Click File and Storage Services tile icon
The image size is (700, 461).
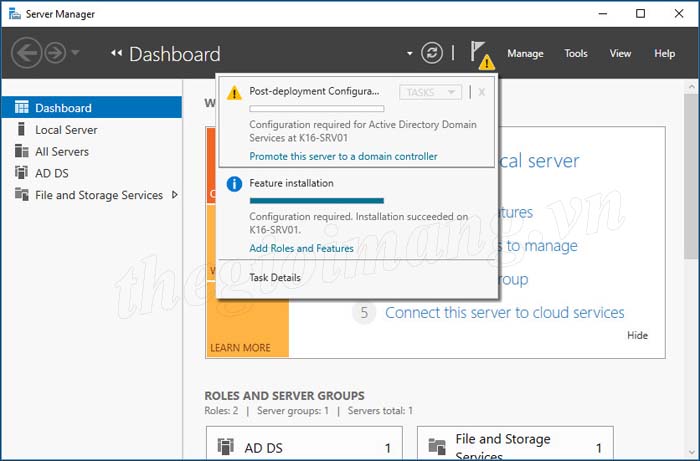point(436,447)
